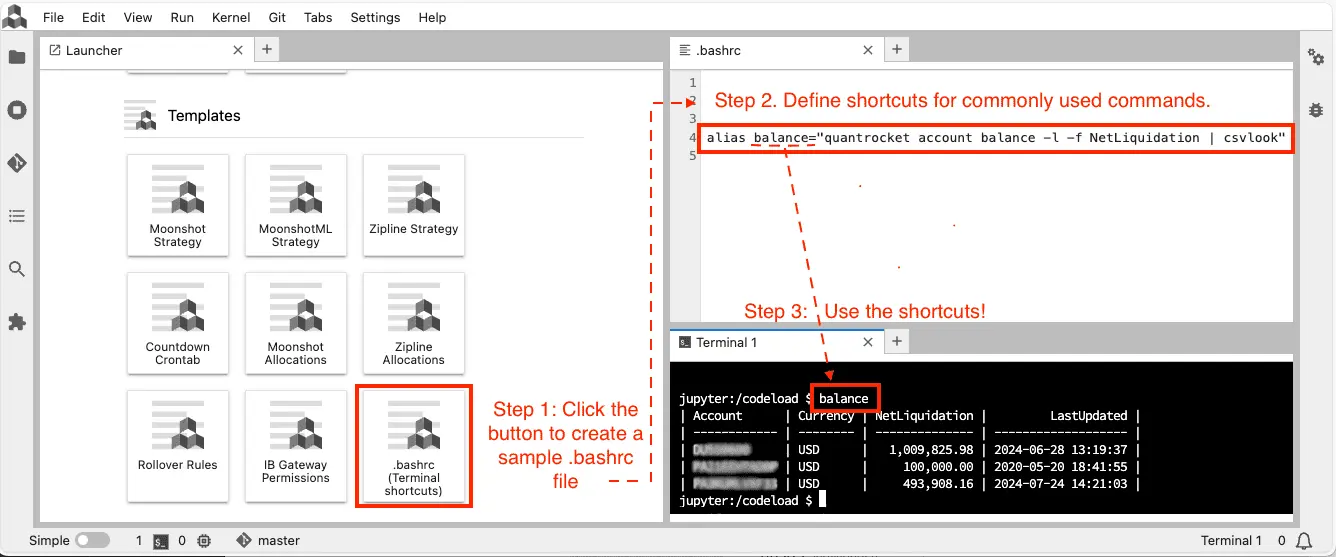Create a Zipline Allocations template
This screenshot has width=1336, height=557.
pyautogui.click(x=413, y=321)
